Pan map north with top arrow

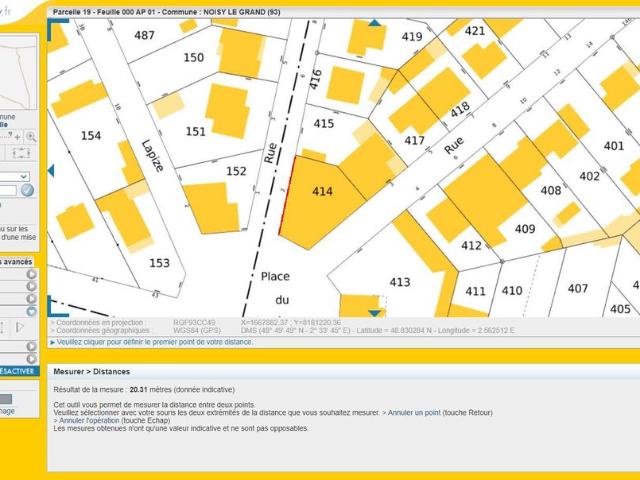click(x=375, y=23)
